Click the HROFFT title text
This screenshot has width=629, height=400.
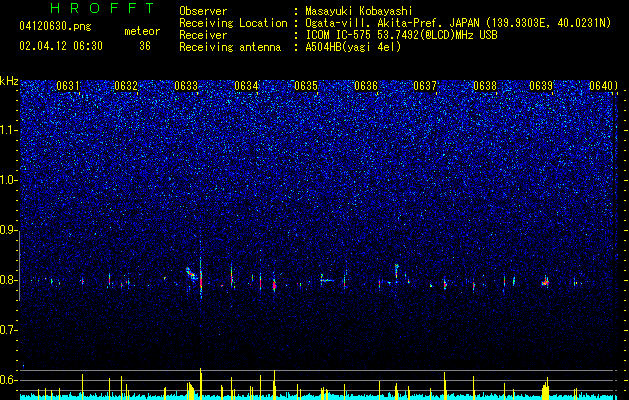(103, 8)
